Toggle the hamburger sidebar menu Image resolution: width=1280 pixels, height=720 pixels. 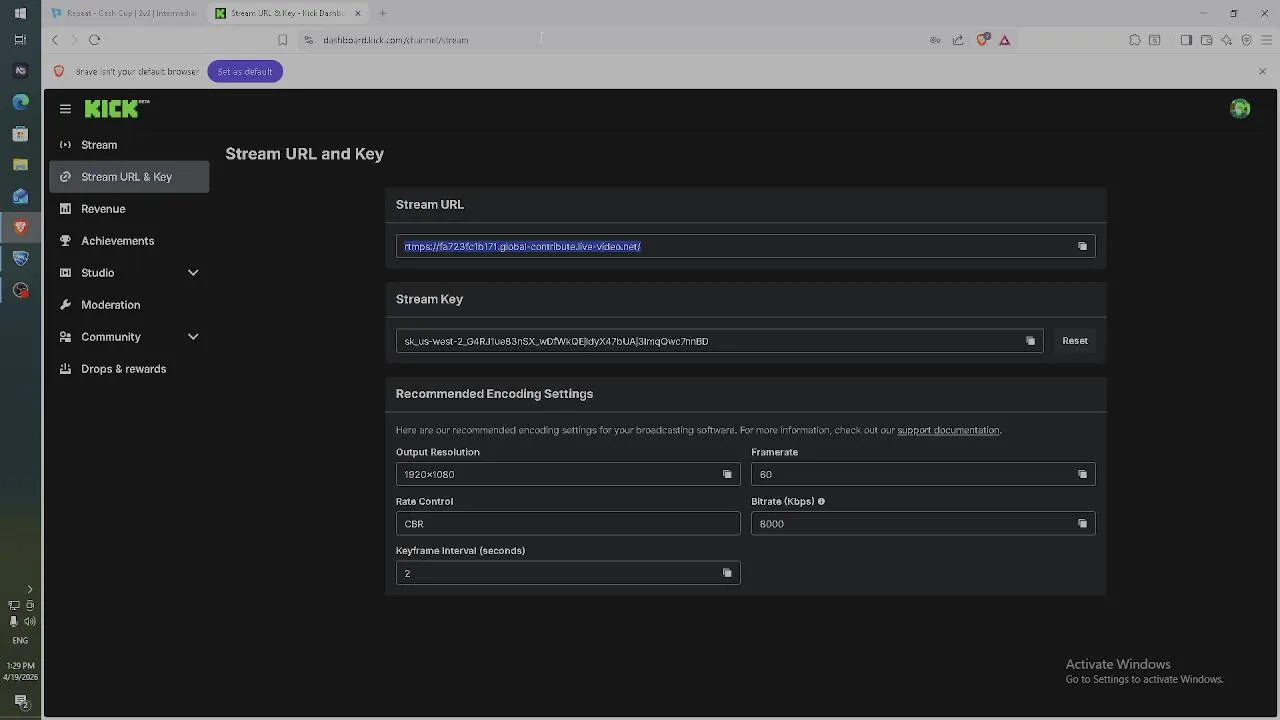pyautogui.click(x=65, y=109)
